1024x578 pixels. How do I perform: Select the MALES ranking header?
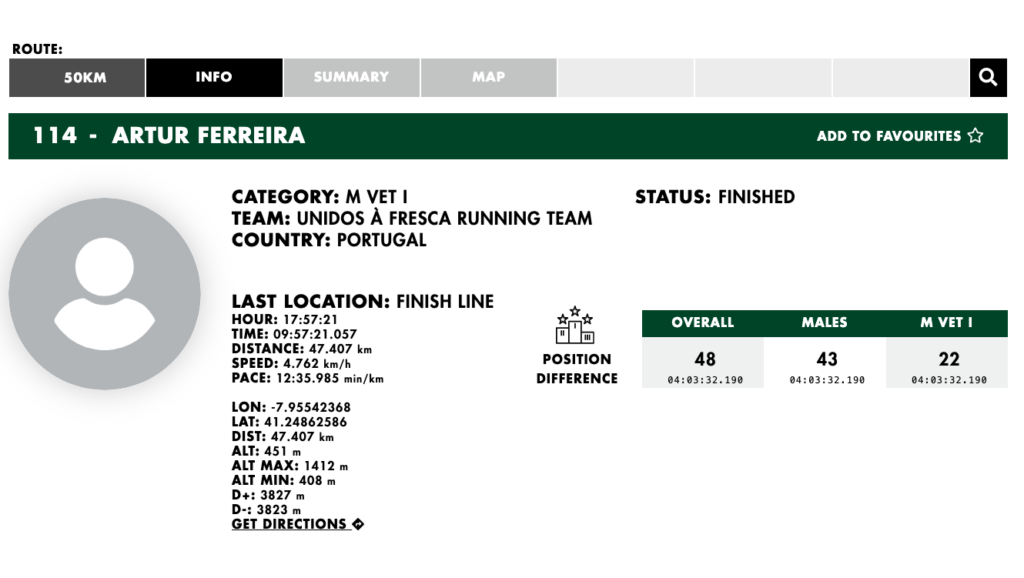825,323
